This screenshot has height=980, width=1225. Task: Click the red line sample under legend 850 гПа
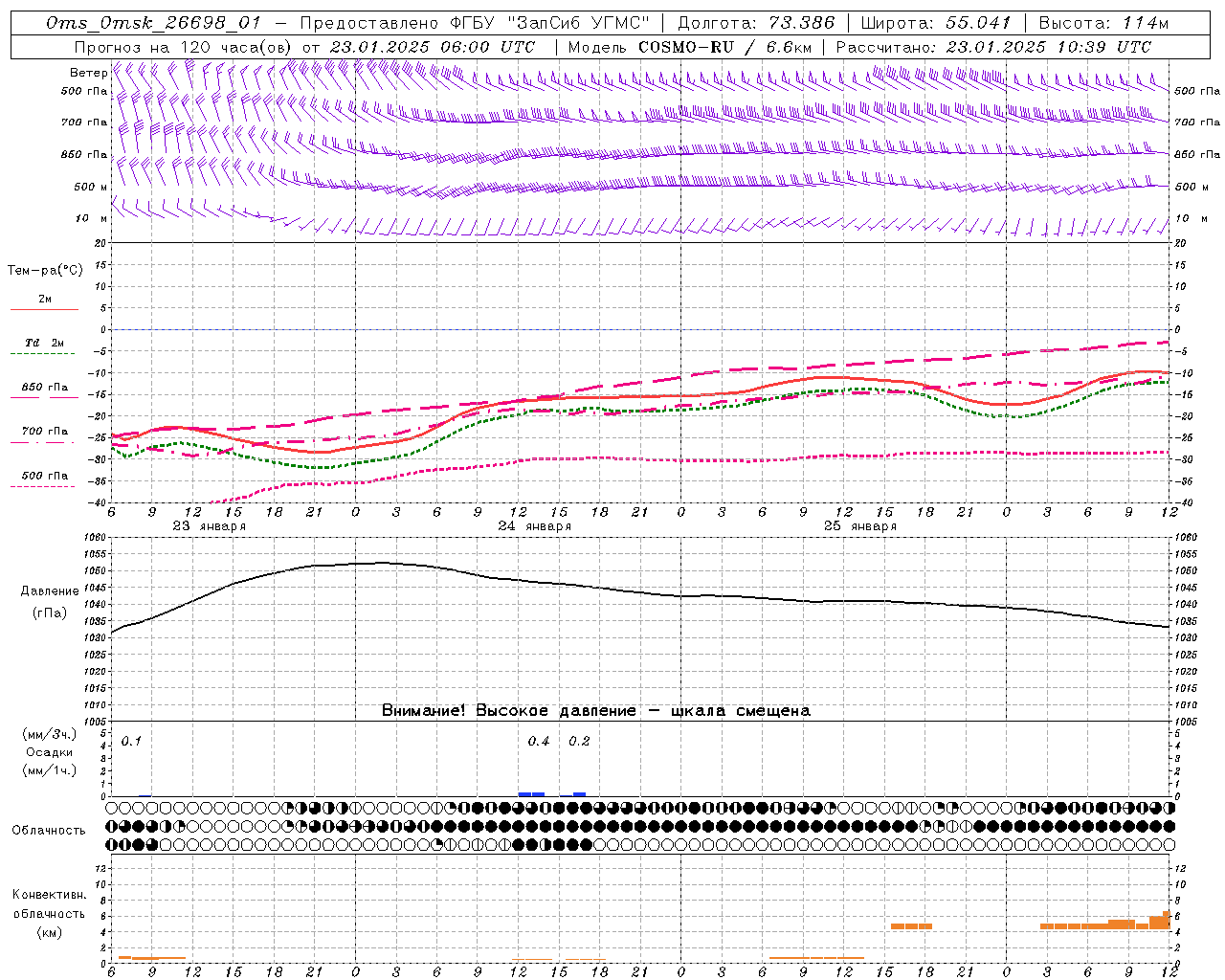point(44,398)
